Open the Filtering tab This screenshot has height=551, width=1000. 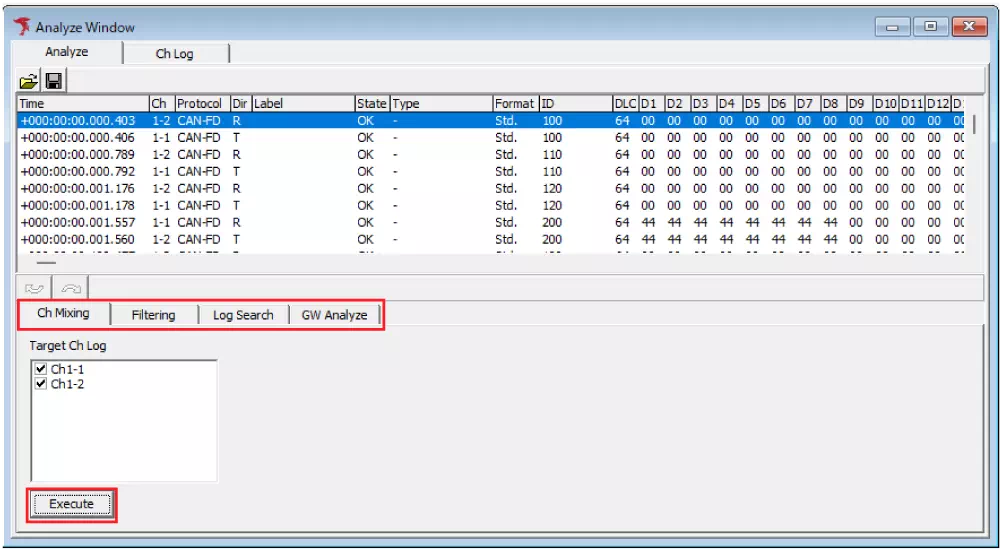click(x=153, y=315)
